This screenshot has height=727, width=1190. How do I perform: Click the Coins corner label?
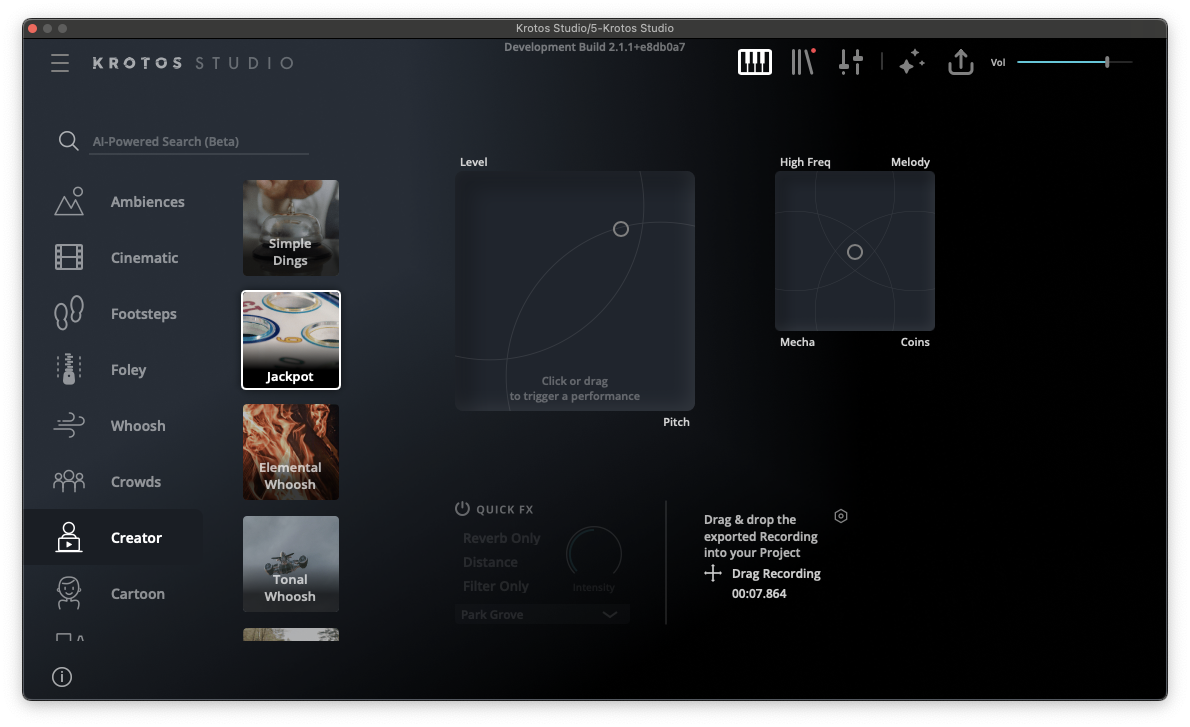(x=915, y=342)
